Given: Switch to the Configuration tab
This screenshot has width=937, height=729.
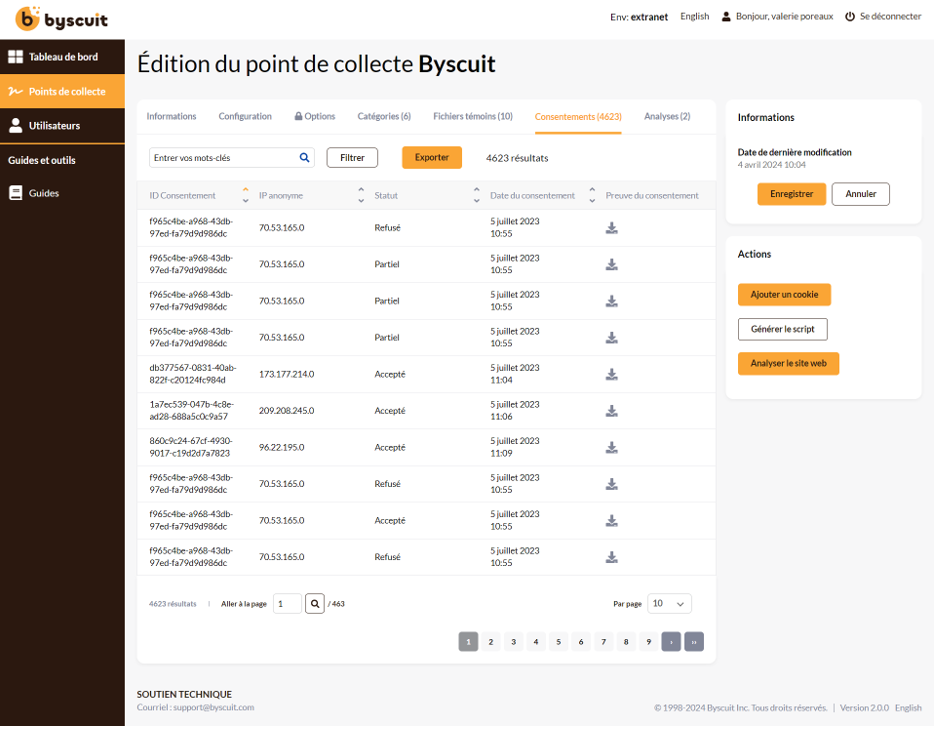Looking at the screenshot, I should [245, 117].
